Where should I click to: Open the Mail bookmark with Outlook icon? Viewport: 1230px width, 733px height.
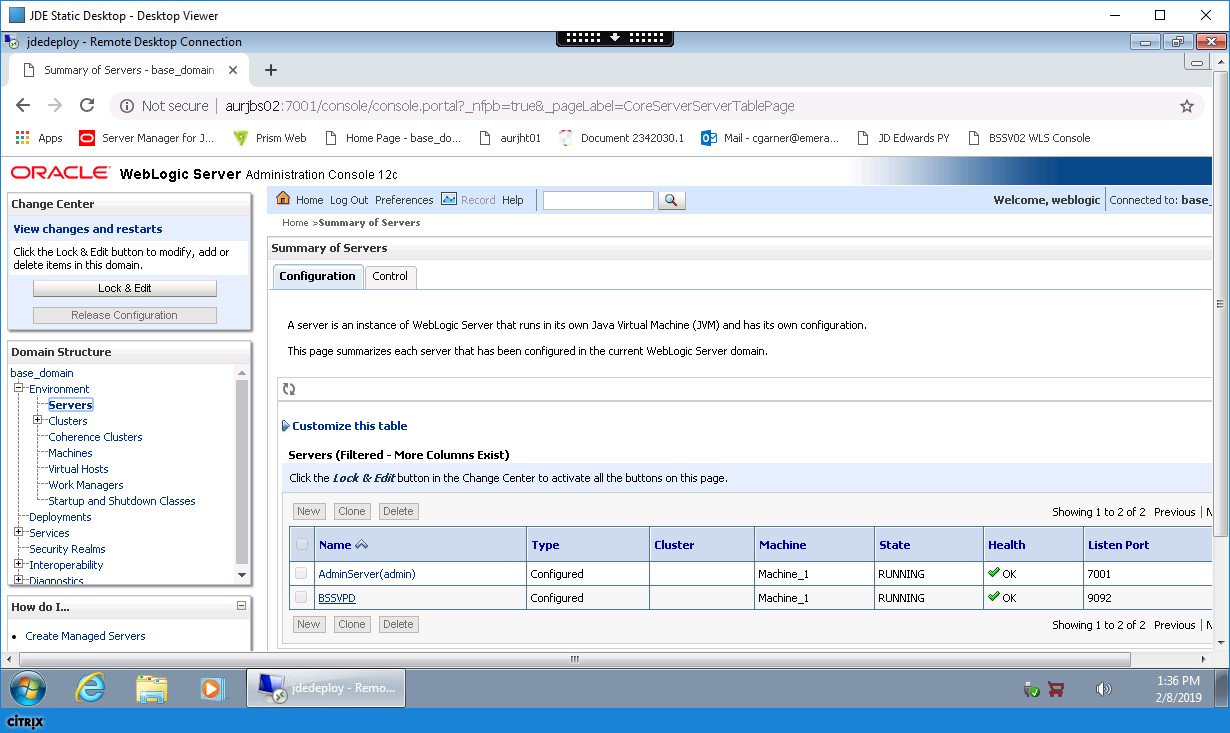(x=769, y=138)
